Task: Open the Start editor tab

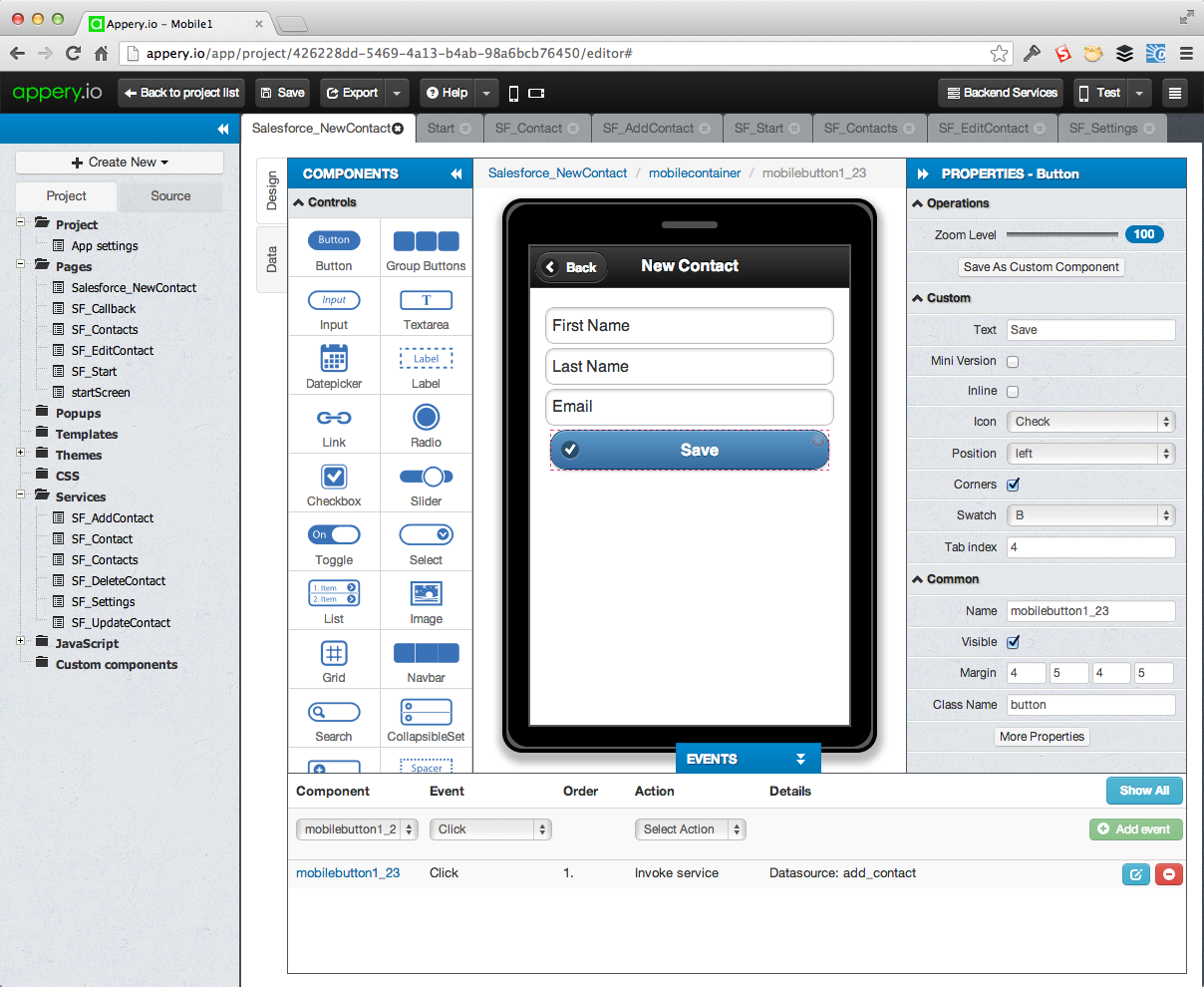Action: pos(449,129)
